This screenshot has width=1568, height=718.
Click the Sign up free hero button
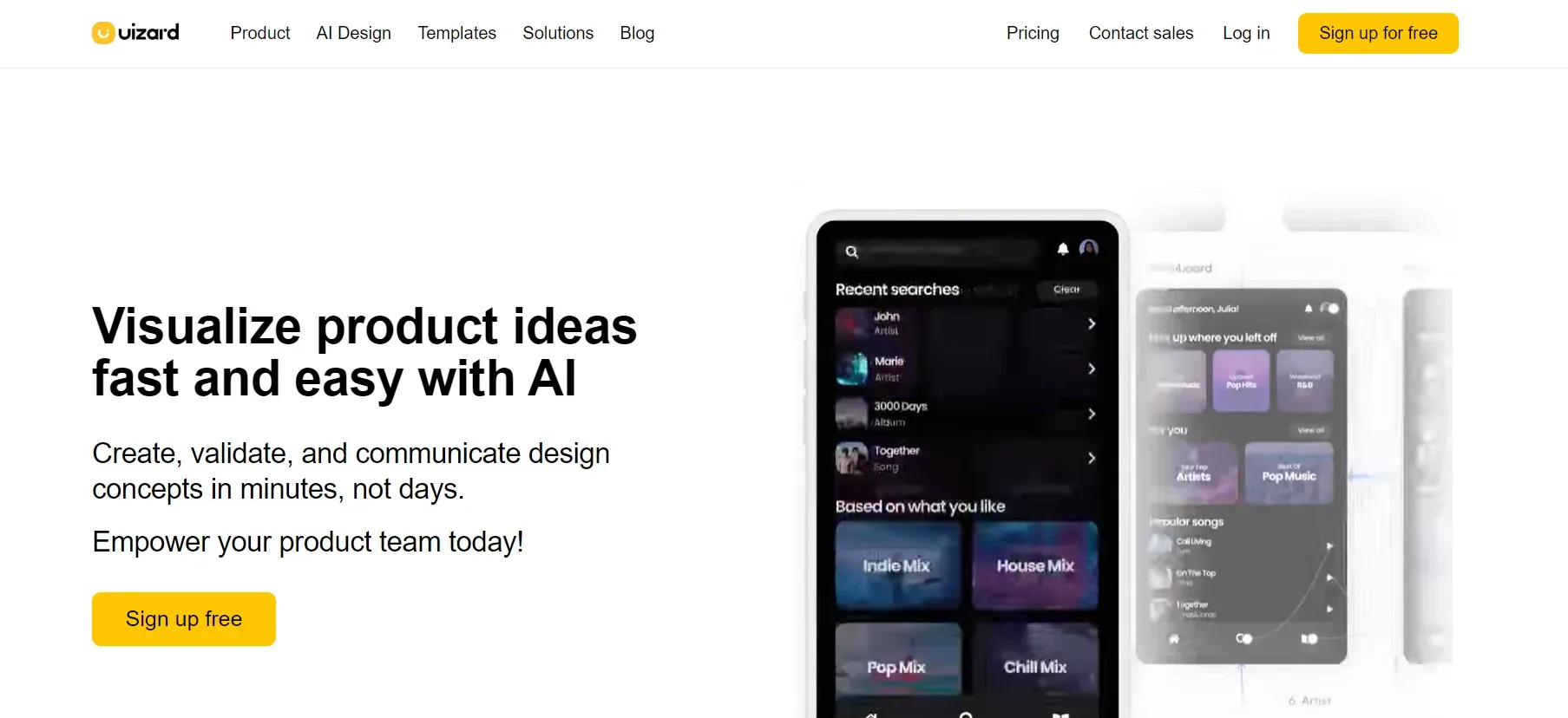pos(184,619)
